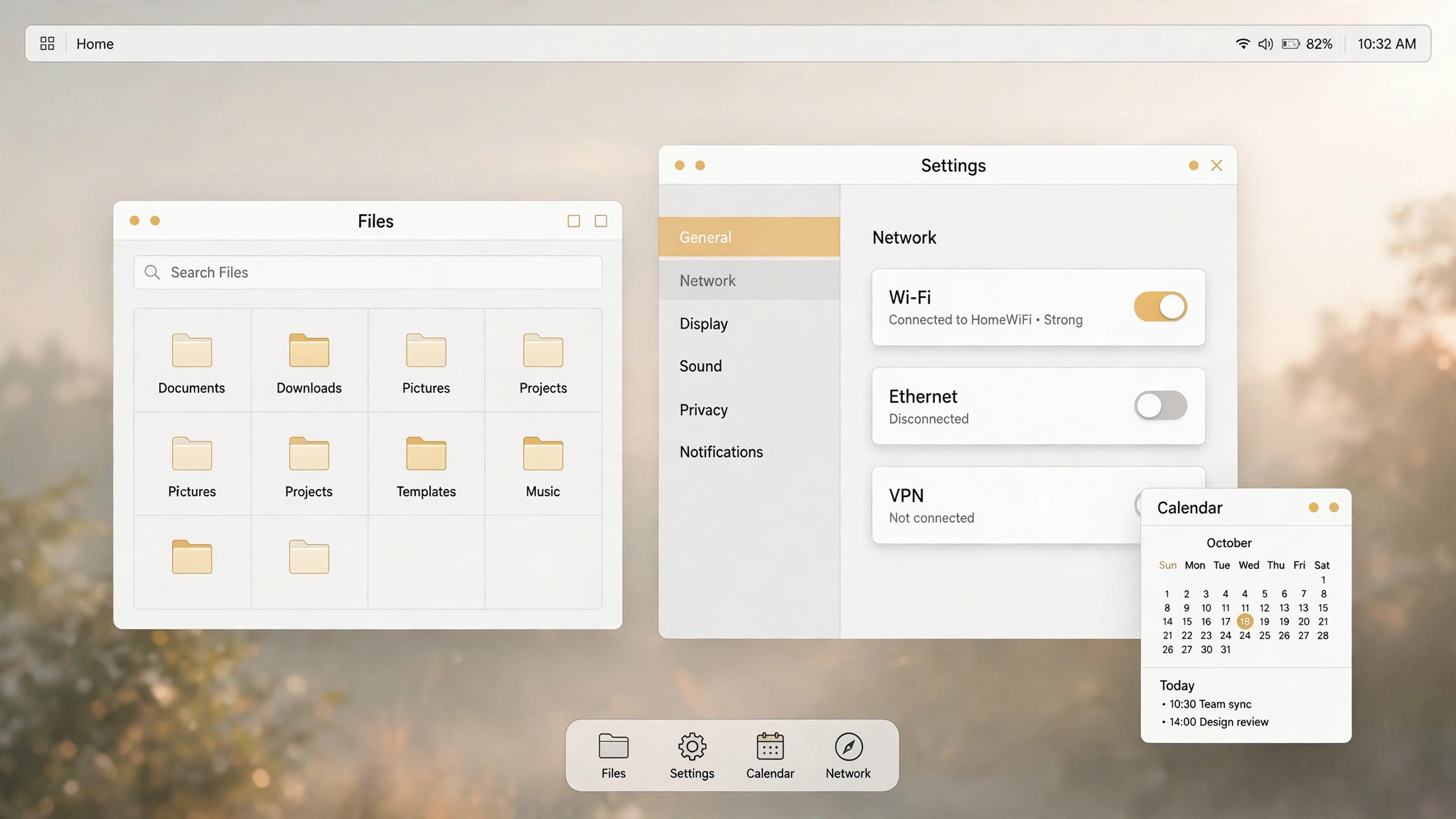
Task: Open Projects folder in the second row
Action: [309, 466]
